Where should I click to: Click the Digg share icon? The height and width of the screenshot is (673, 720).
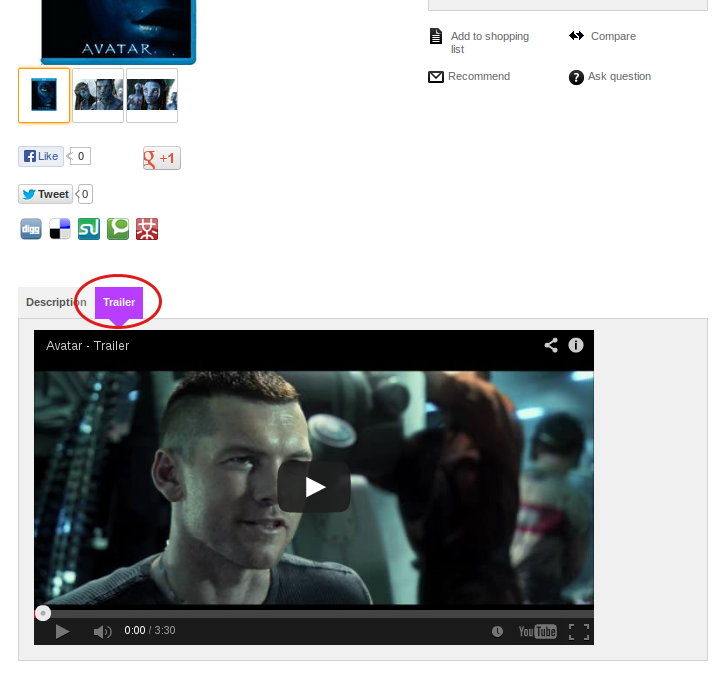pyautogui.click(x=31, y=229)
